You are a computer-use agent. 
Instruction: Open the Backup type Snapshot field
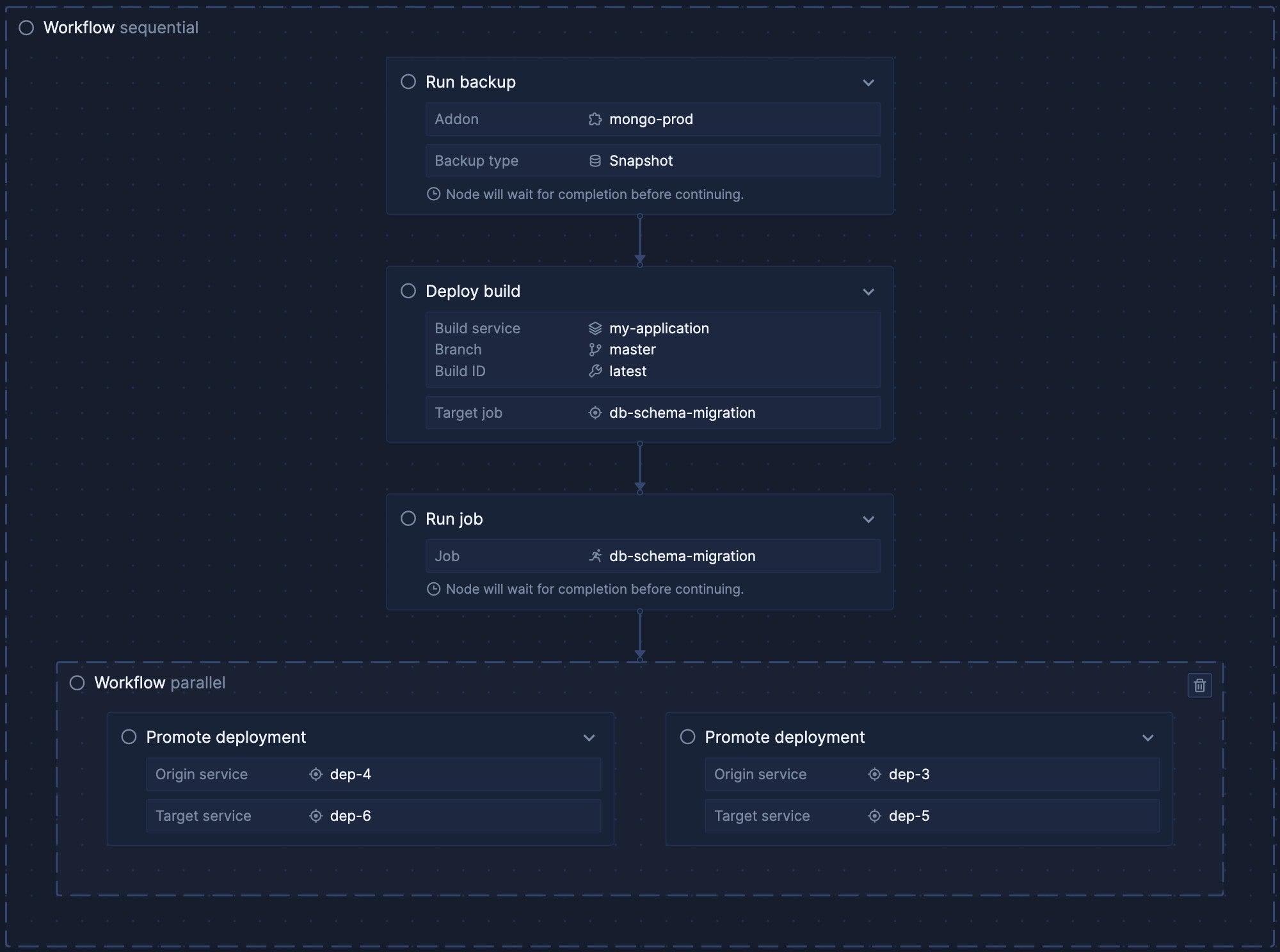pos(653,161)
